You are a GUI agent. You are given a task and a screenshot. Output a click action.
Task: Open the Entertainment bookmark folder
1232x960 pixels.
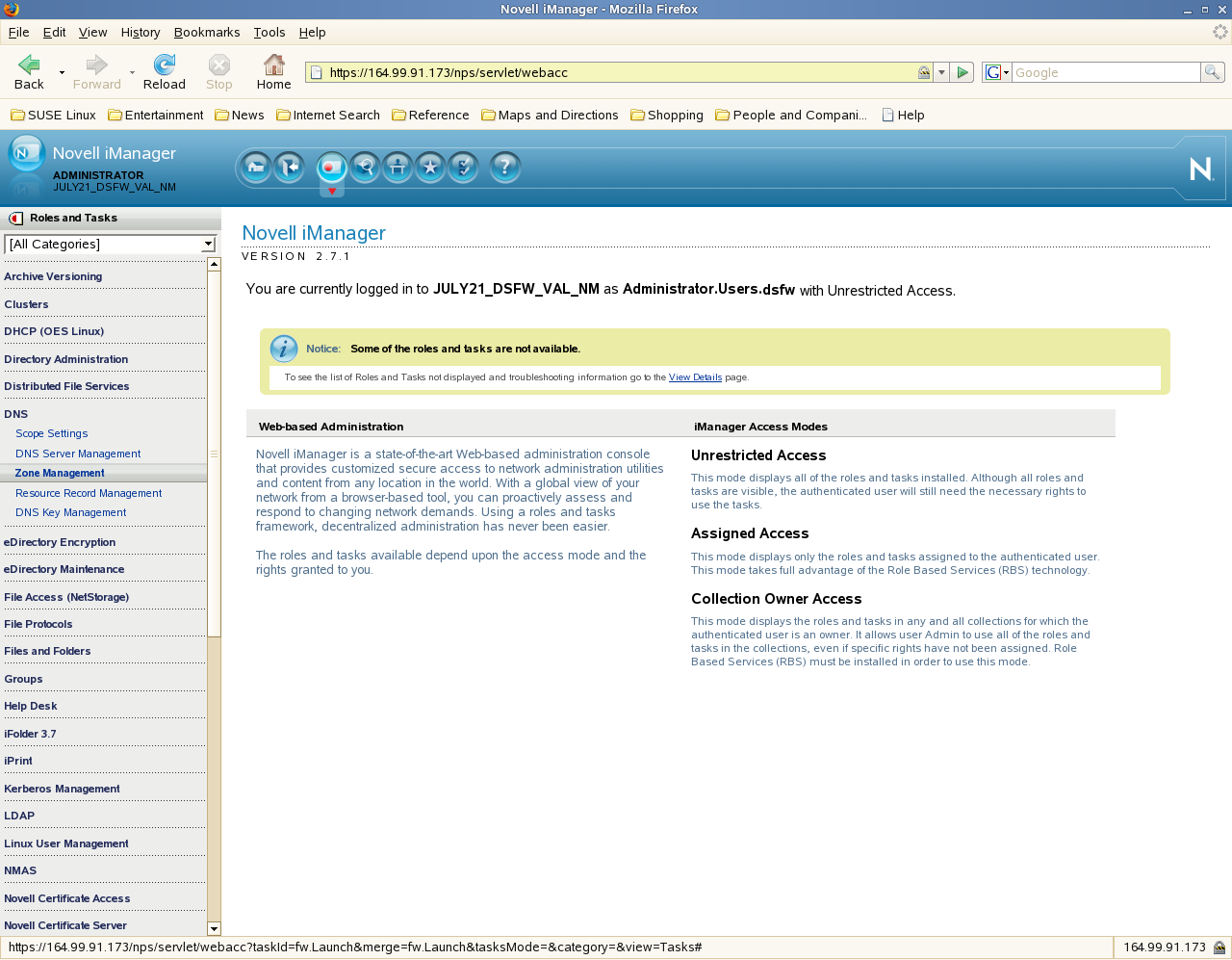tap(156, 115)
